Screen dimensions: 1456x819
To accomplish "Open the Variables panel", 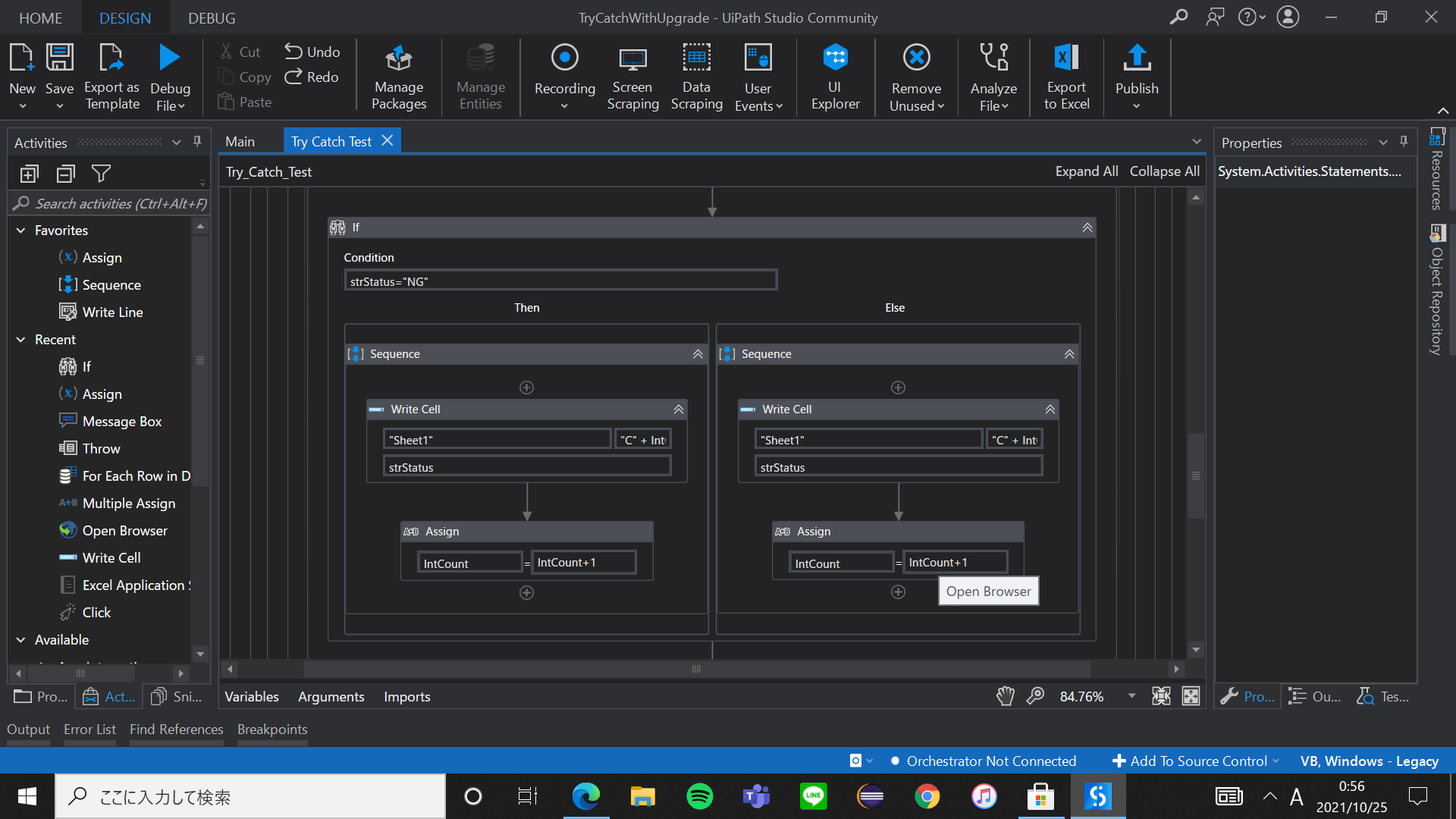I will (252, 696).
